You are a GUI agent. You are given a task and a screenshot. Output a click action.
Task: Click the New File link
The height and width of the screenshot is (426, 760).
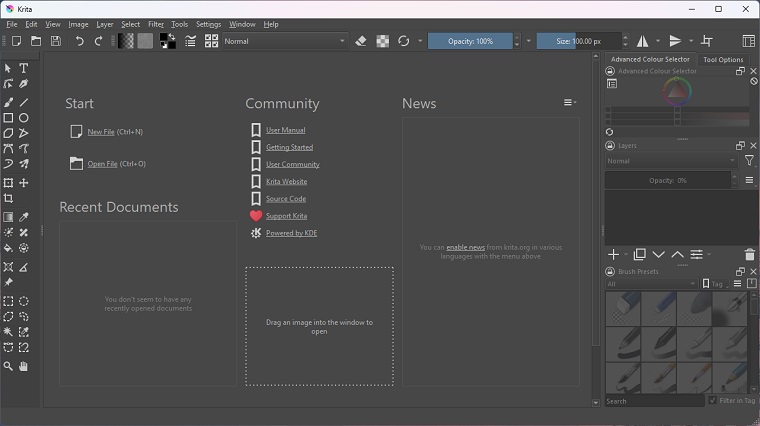pyautogui.click(x=101, y=132)
